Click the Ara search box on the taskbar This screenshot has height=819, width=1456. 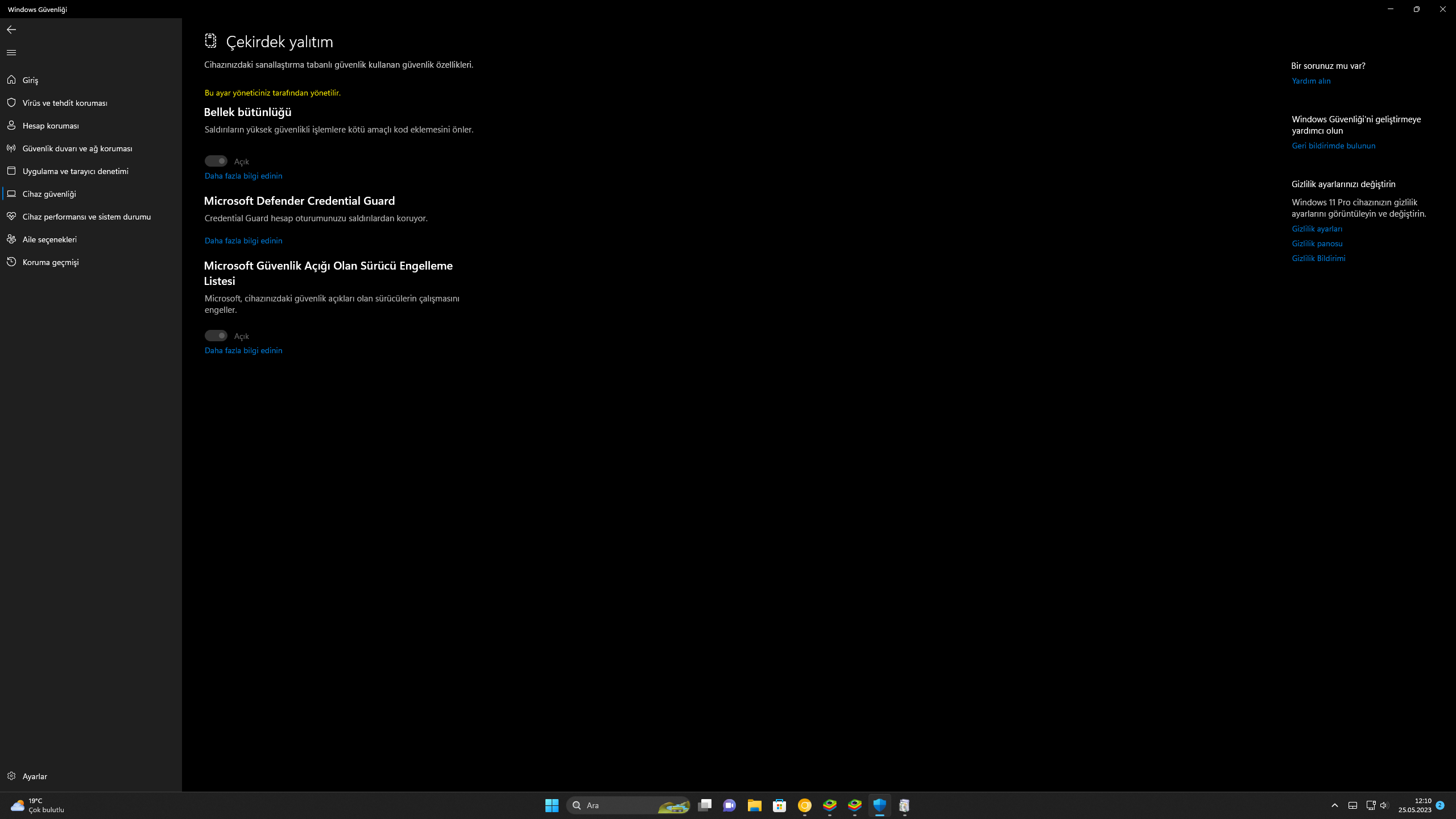pos(628,805)
